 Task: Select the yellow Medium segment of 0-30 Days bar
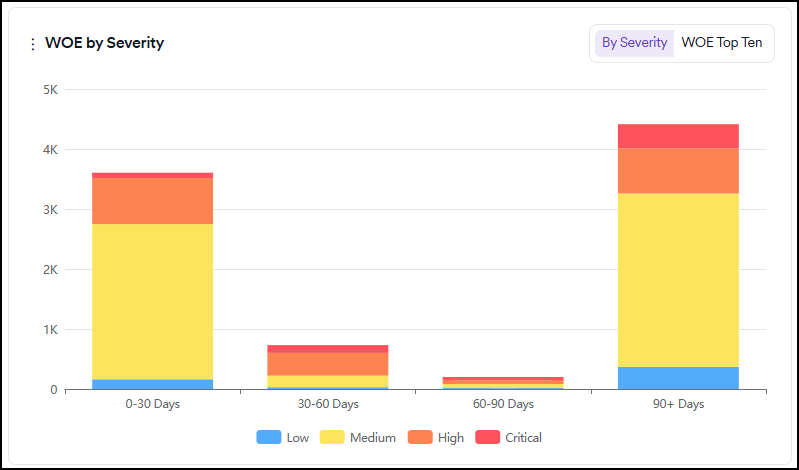pos(152,300)
